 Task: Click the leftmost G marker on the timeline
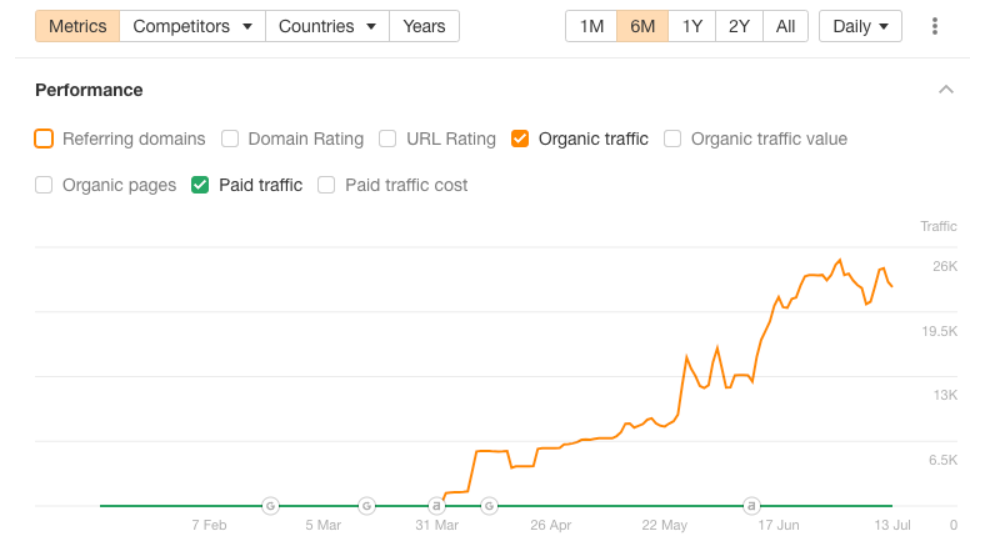click(x=270, y=506)
